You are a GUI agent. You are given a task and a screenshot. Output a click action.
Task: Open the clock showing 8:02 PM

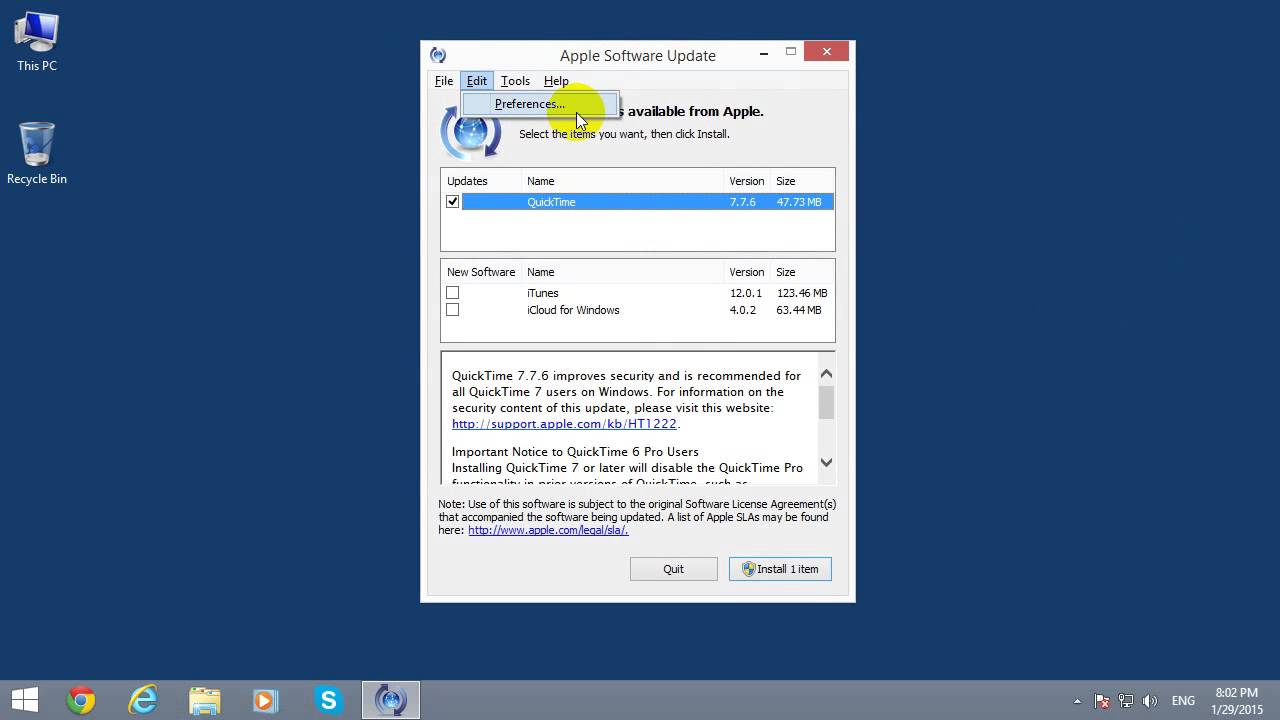click(x=1237, y=700)
